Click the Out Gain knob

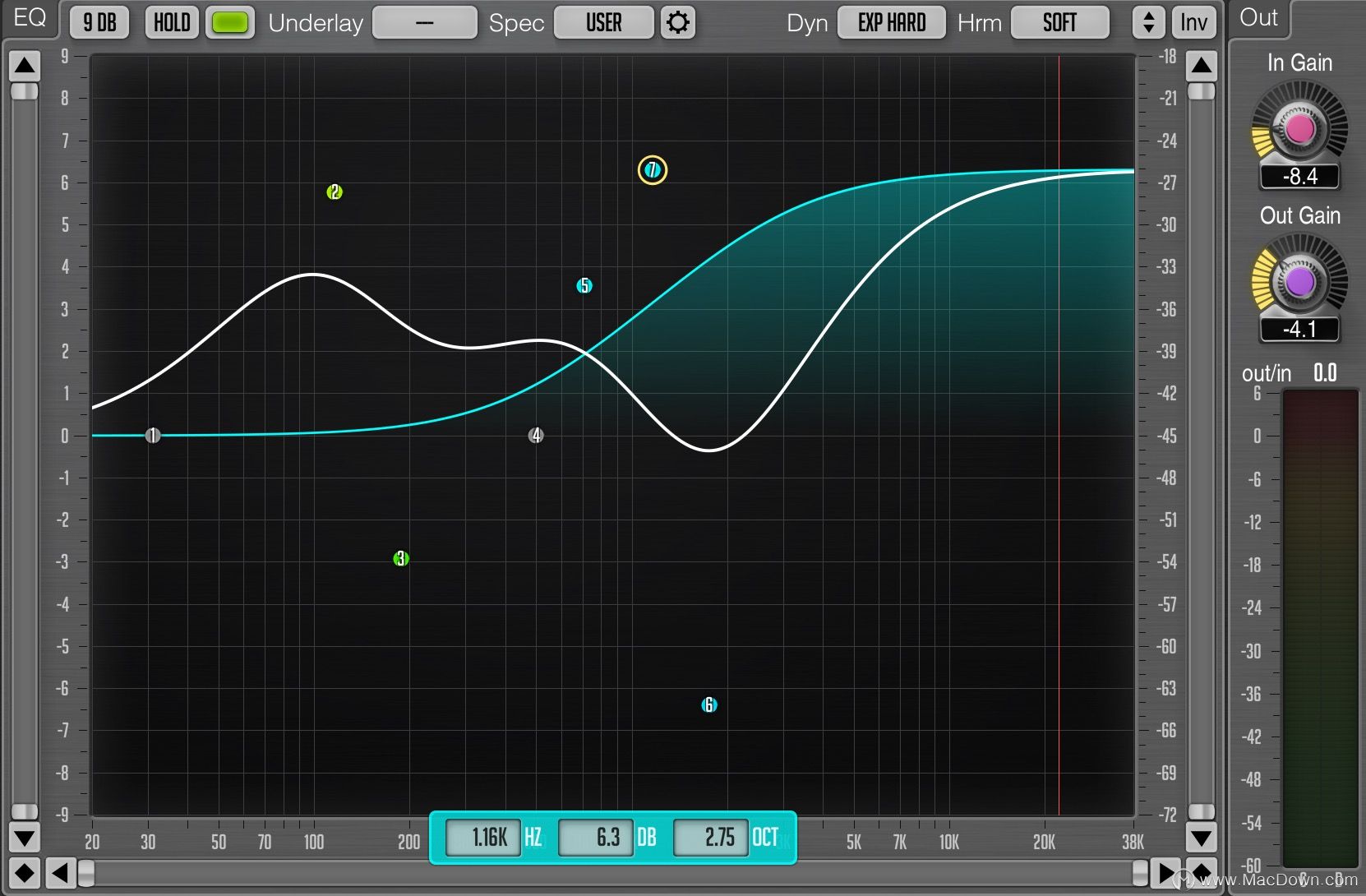(x=1299, y=282)
